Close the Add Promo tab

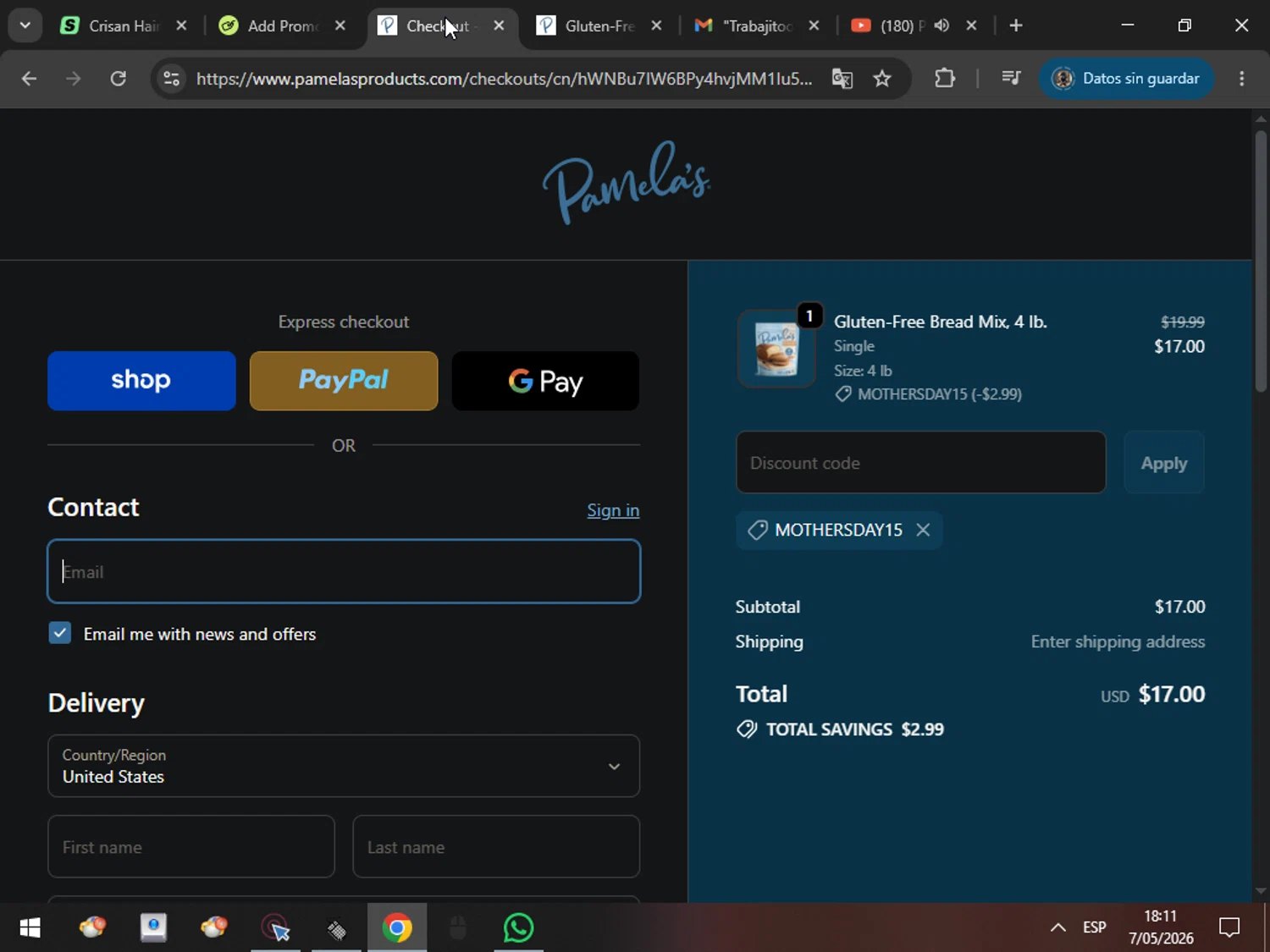[340, 25]
